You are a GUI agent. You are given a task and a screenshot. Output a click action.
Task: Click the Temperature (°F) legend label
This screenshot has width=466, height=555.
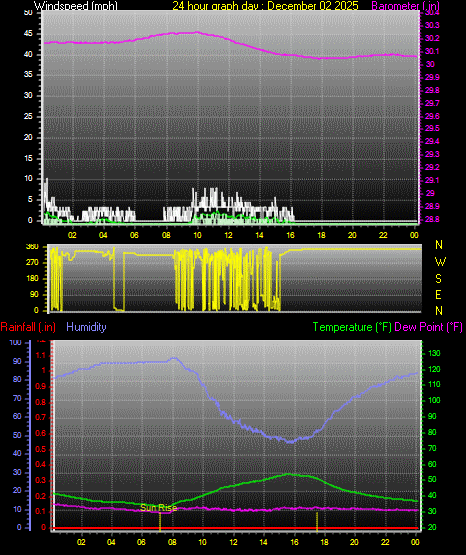point(352,327)
